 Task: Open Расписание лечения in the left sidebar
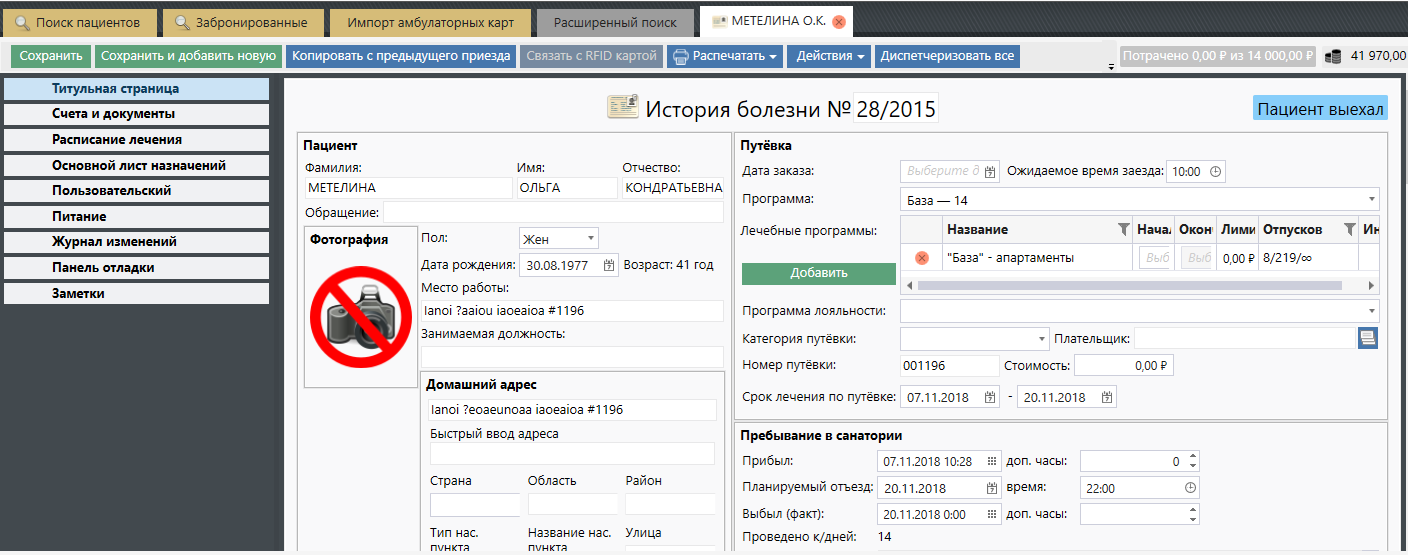(136, 140)
